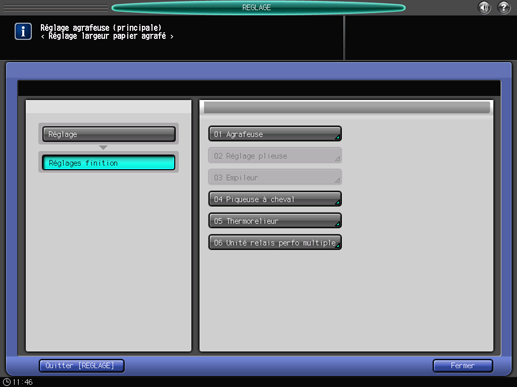Open 05 Thermorelieur submenu
517x387 pixels.
coord(275,221)
